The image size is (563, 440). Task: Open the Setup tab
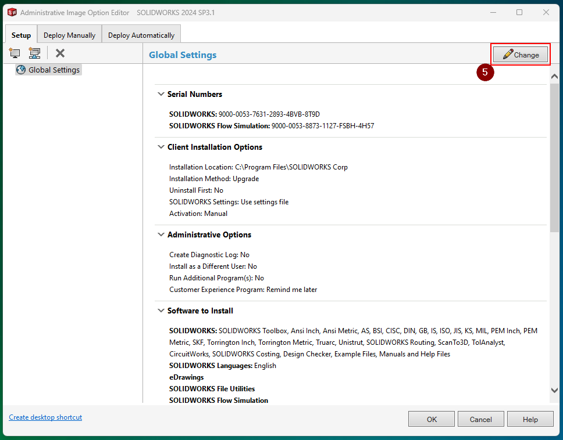21,35
